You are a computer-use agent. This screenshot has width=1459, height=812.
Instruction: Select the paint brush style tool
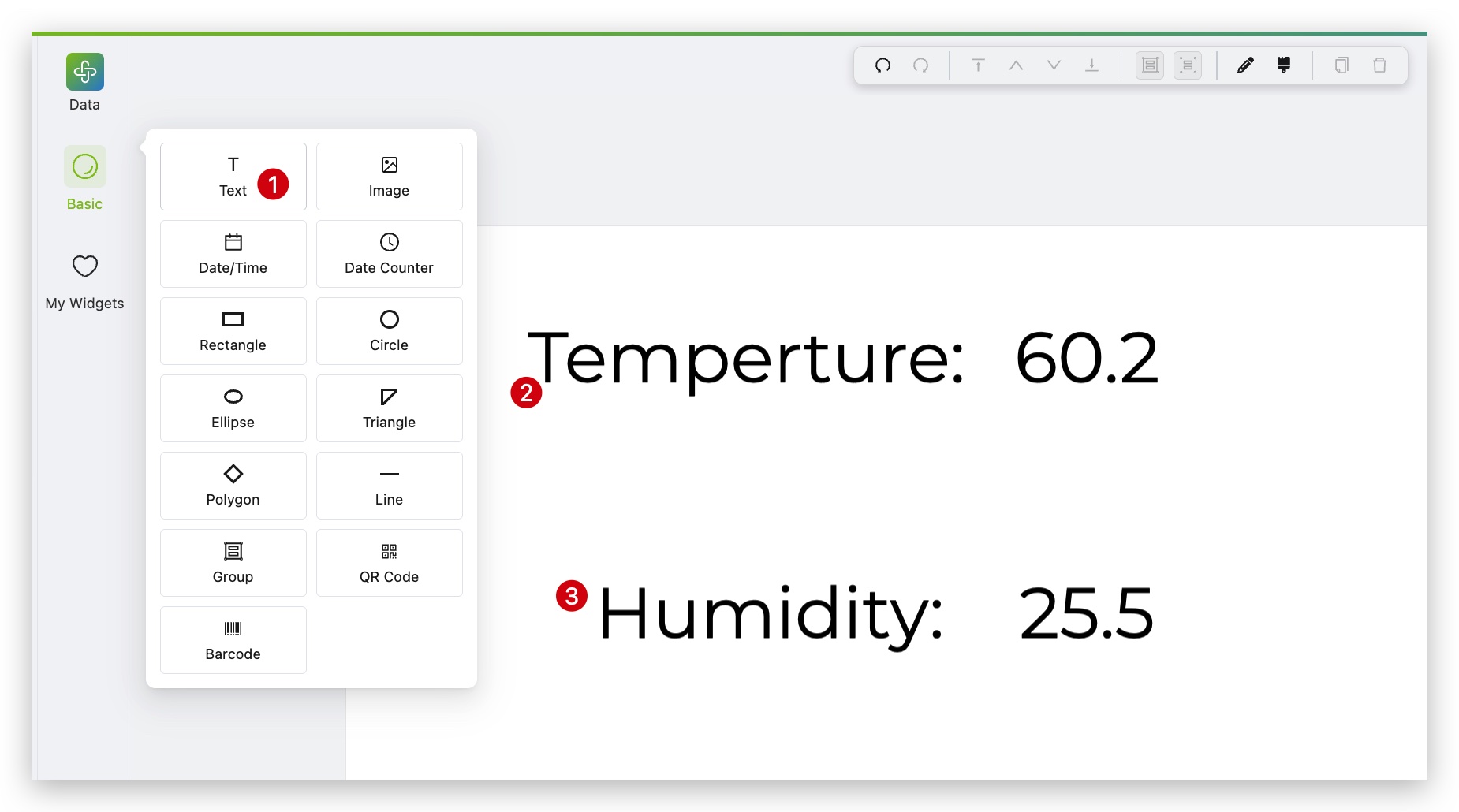(1284, 65)
